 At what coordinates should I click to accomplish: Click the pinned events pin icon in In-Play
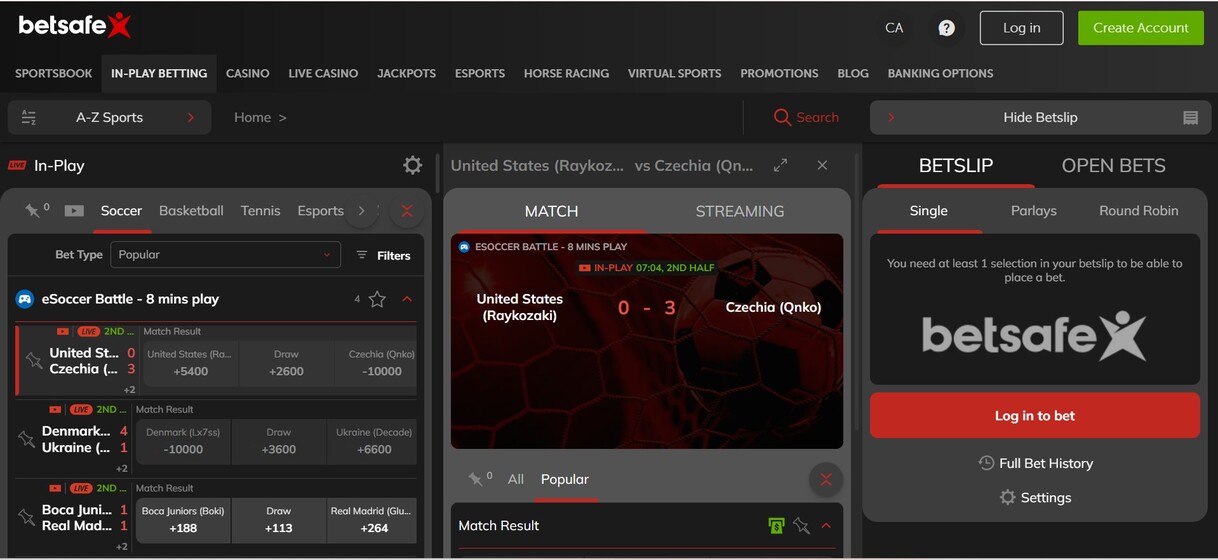point(33,210)
